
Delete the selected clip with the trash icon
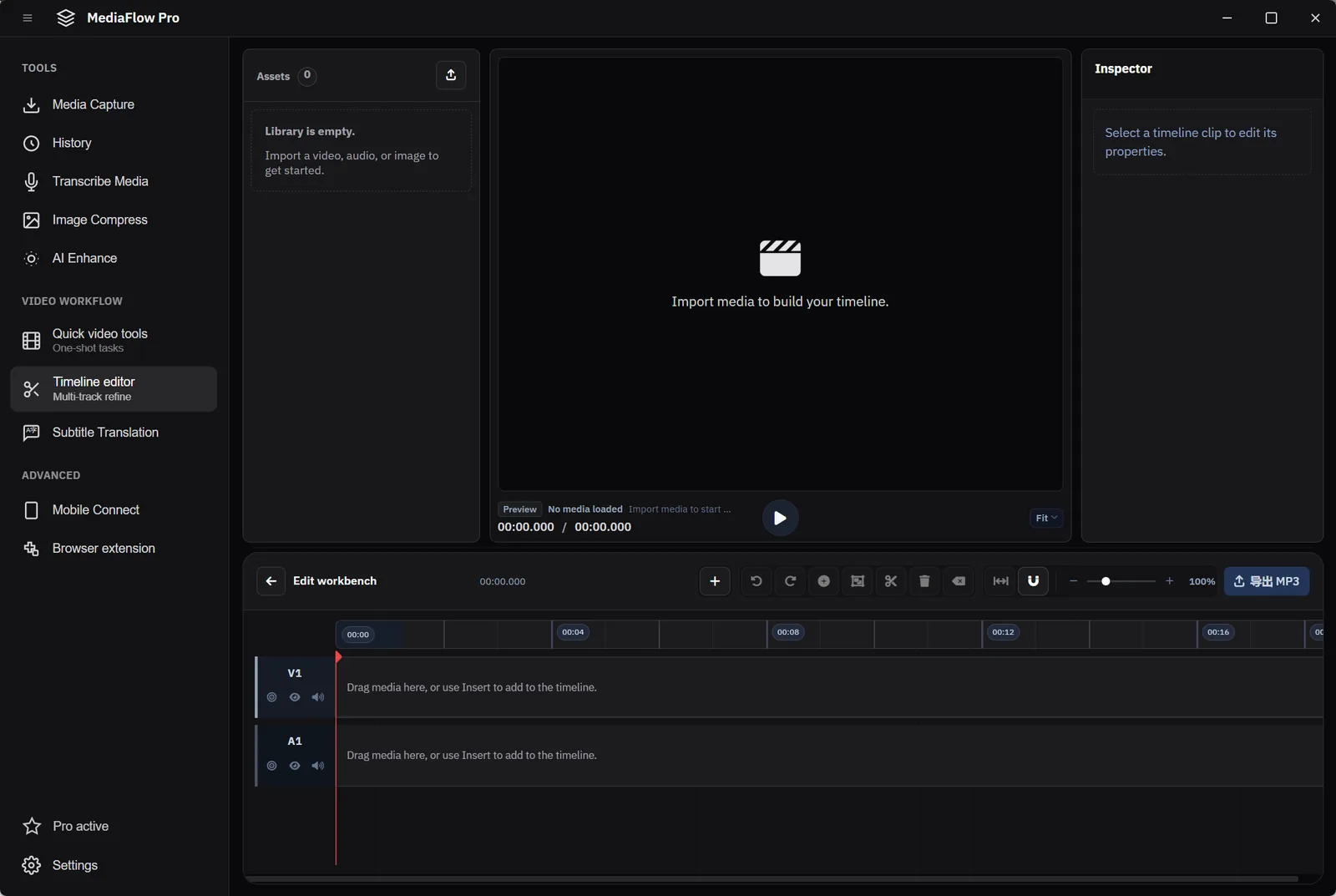coord(924,581)
